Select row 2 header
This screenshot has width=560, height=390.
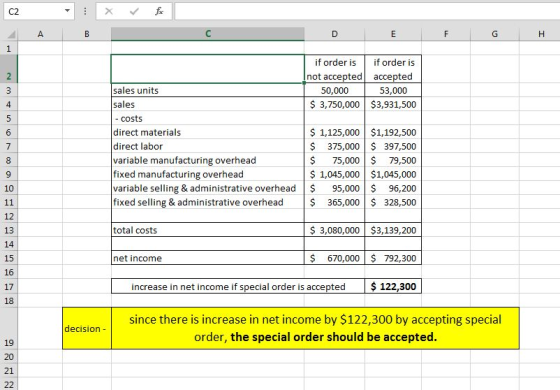point(9,69)
